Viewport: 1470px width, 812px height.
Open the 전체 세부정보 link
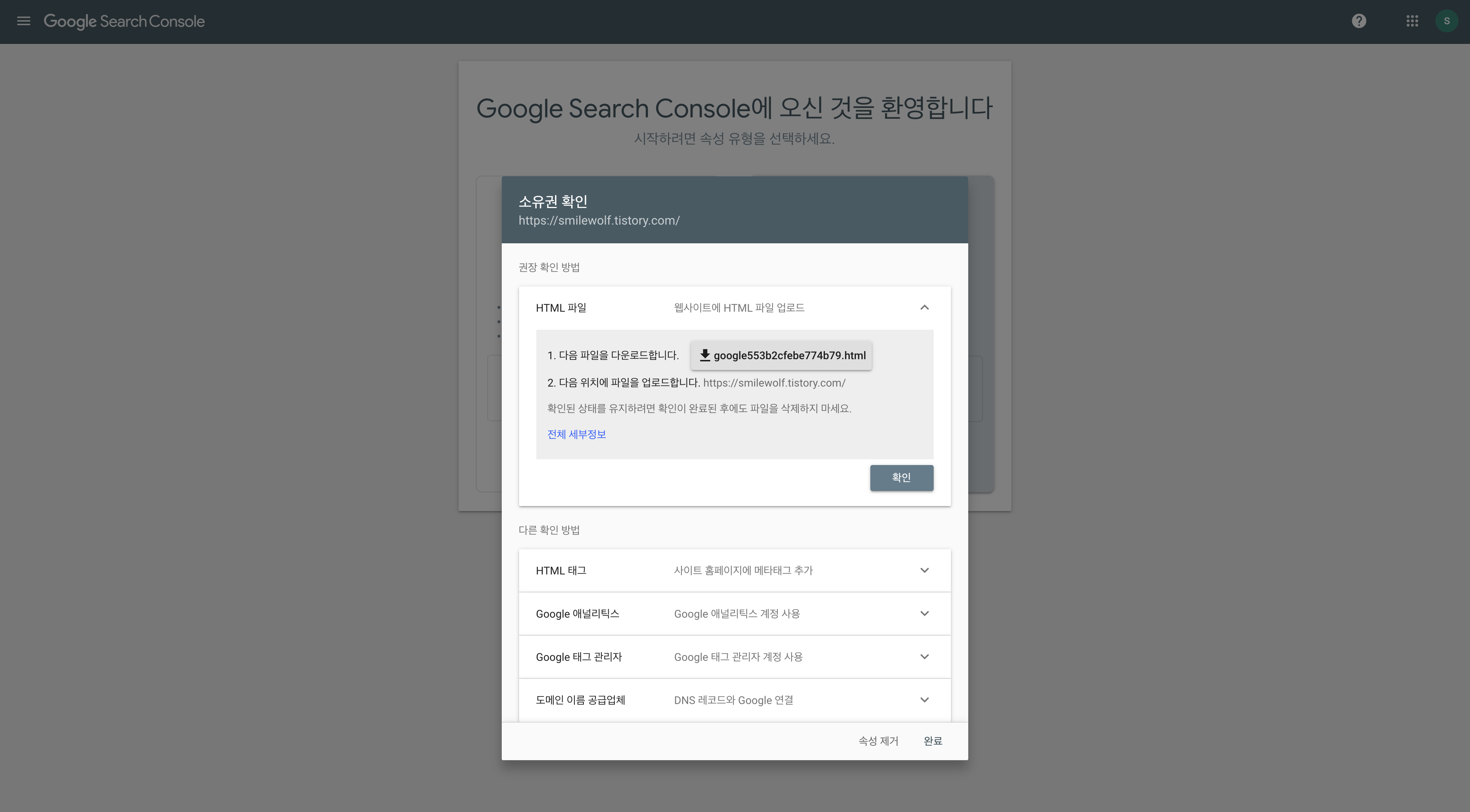pos(576,434)
